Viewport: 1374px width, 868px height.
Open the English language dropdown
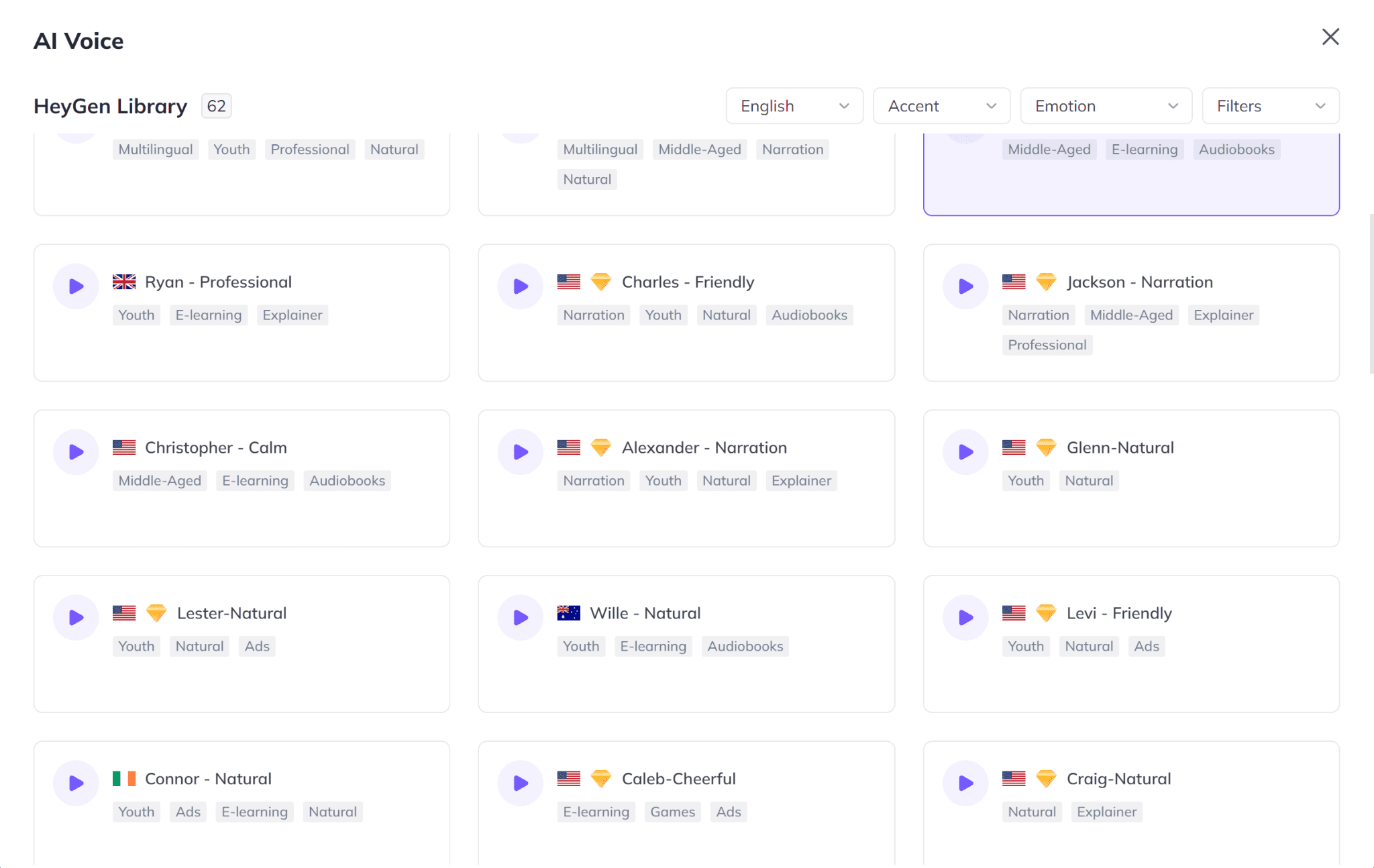(794, 106)
